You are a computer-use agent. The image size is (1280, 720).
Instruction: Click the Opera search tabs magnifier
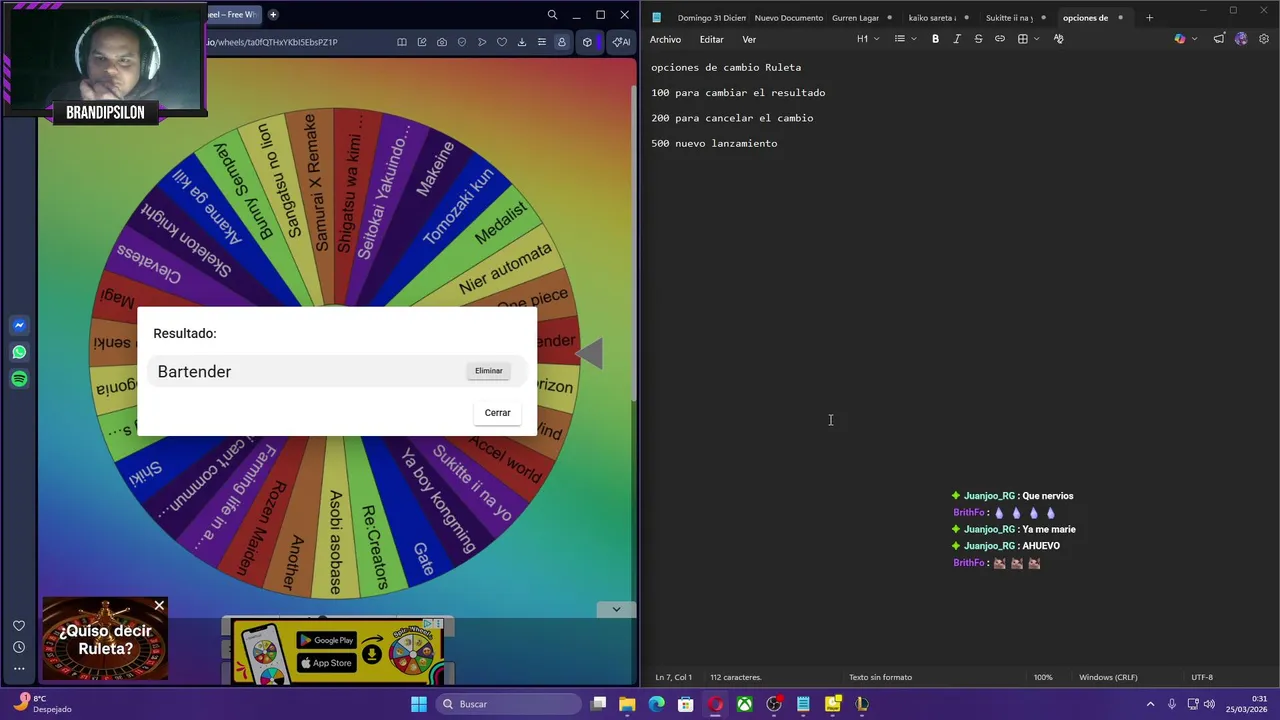pyautogui.click(x=552, y=15)
